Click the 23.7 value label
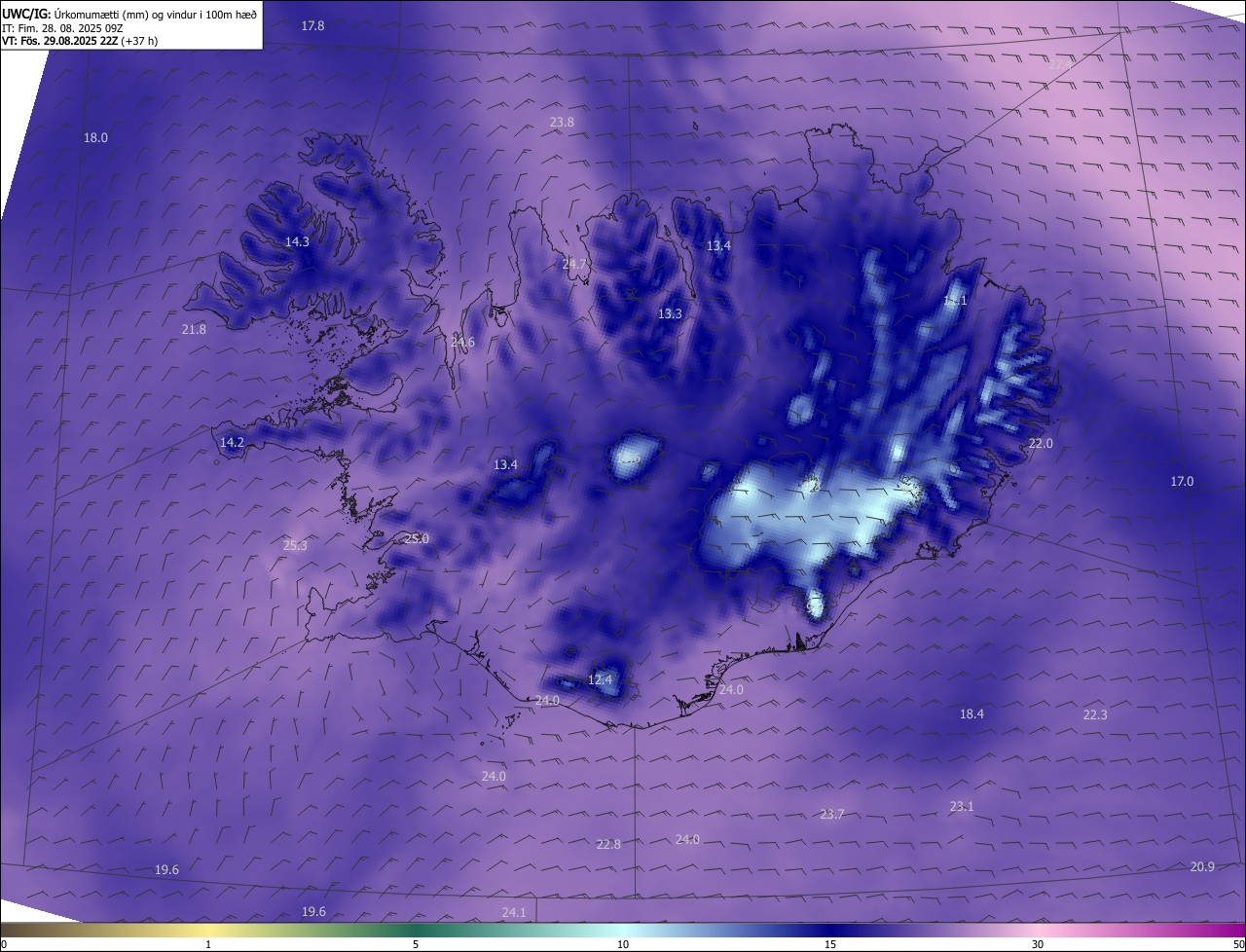 pos(831,815)
